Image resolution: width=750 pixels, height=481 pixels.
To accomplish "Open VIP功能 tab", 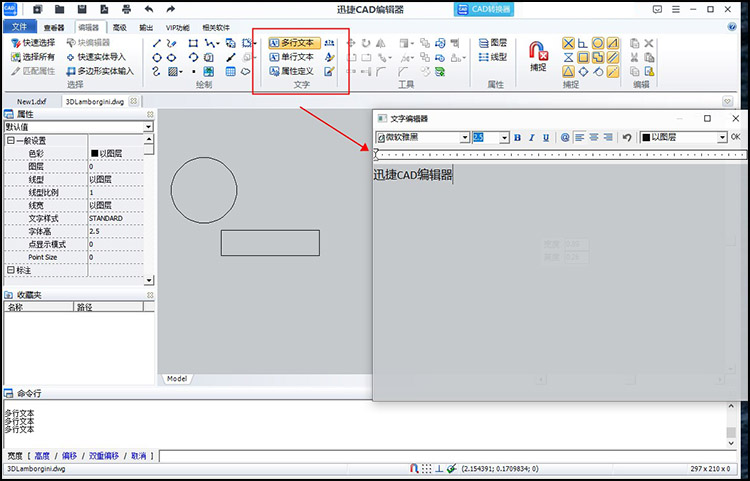I will pos(177,28).
